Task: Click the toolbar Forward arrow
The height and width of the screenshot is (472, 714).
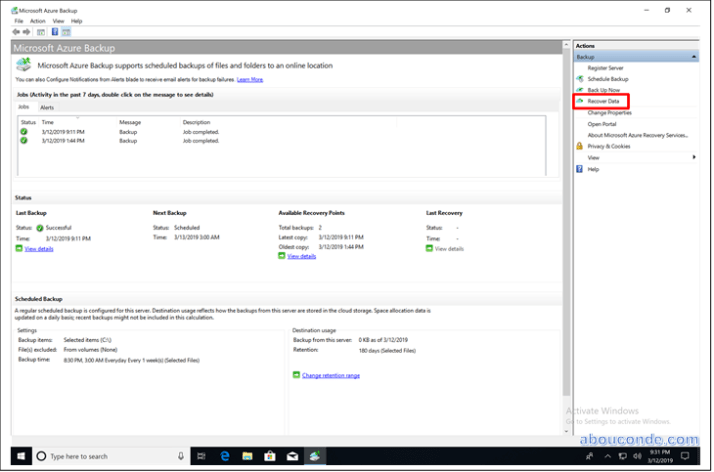Action: tap(29, 31)
